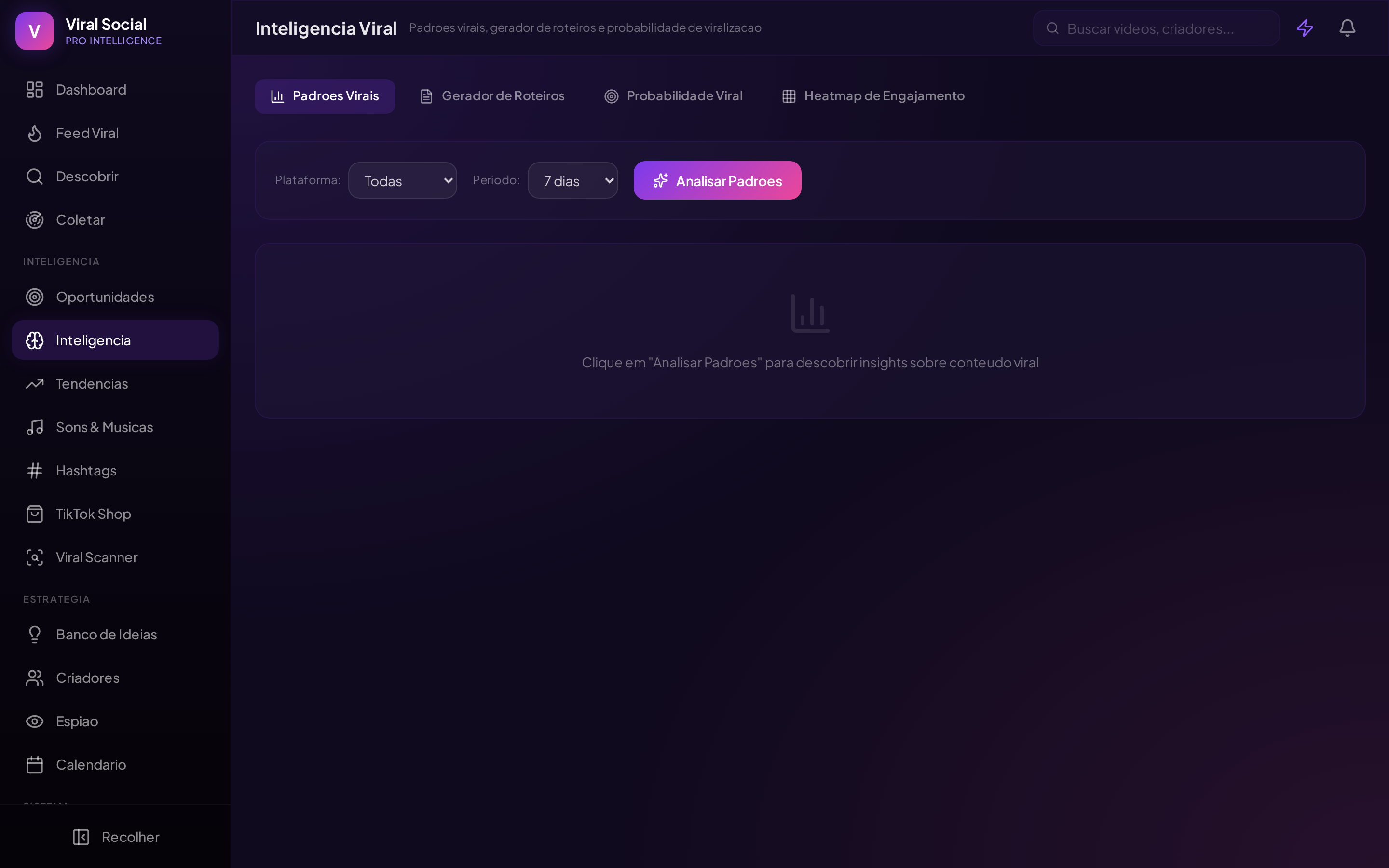1389x868 pixels.
Task: Open the Calendario calendar icon
Action: [x=34, y=765]
